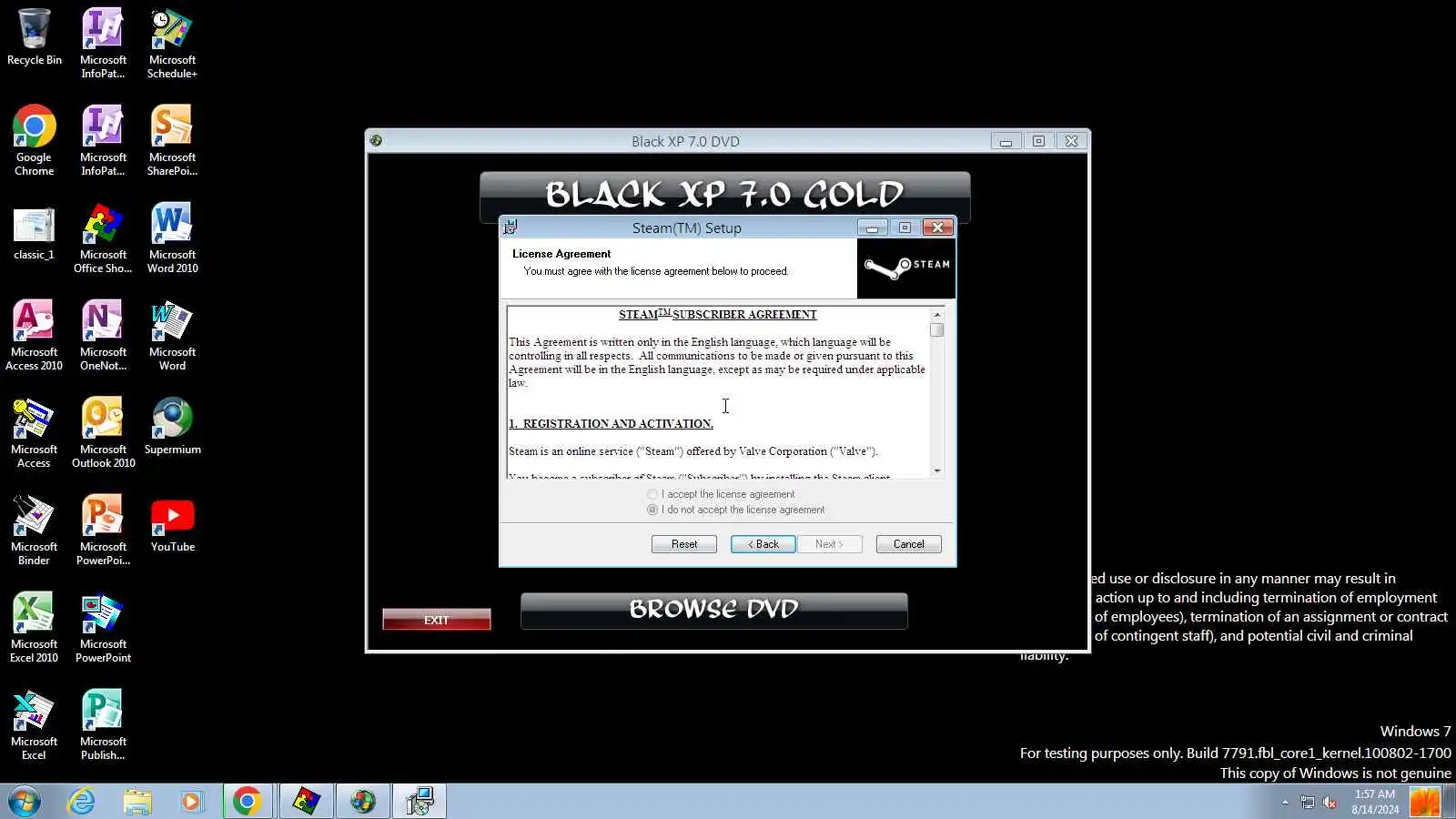Click license agreement scrollbar down arrow

(937, 470)
